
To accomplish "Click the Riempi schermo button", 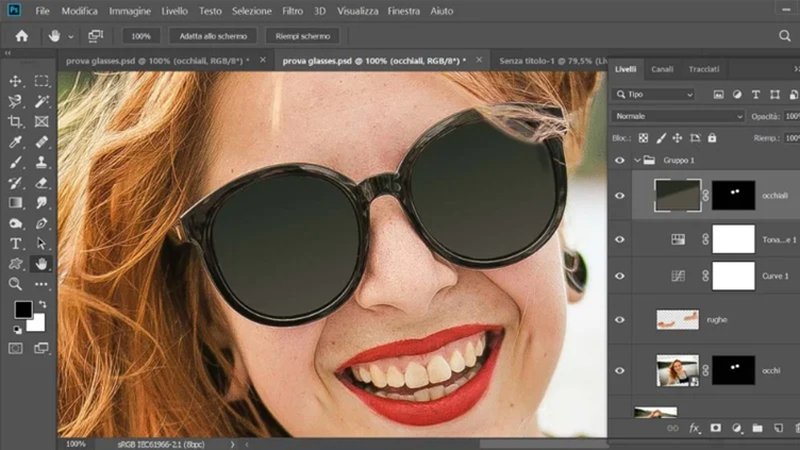I will (x=303, y=36).
